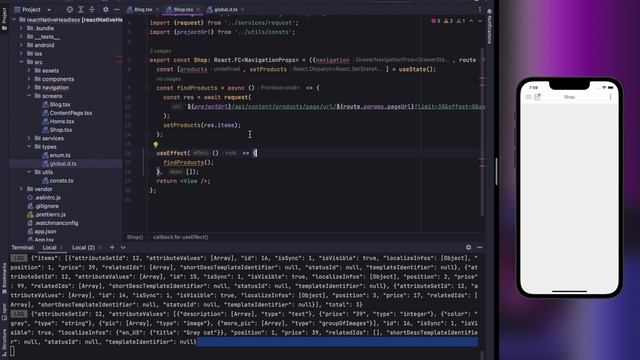Select the Local terminal tab
The height and width of the screenshot is (360, 640).
coord(49,247)
